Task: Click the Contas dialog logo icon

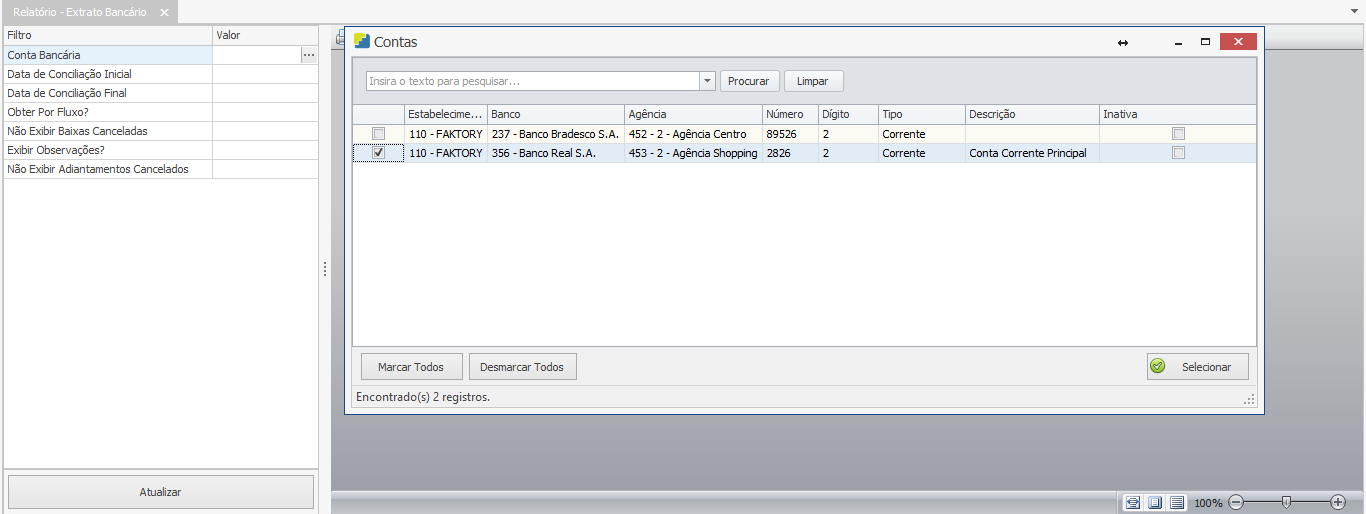Action: click(362, 42)
